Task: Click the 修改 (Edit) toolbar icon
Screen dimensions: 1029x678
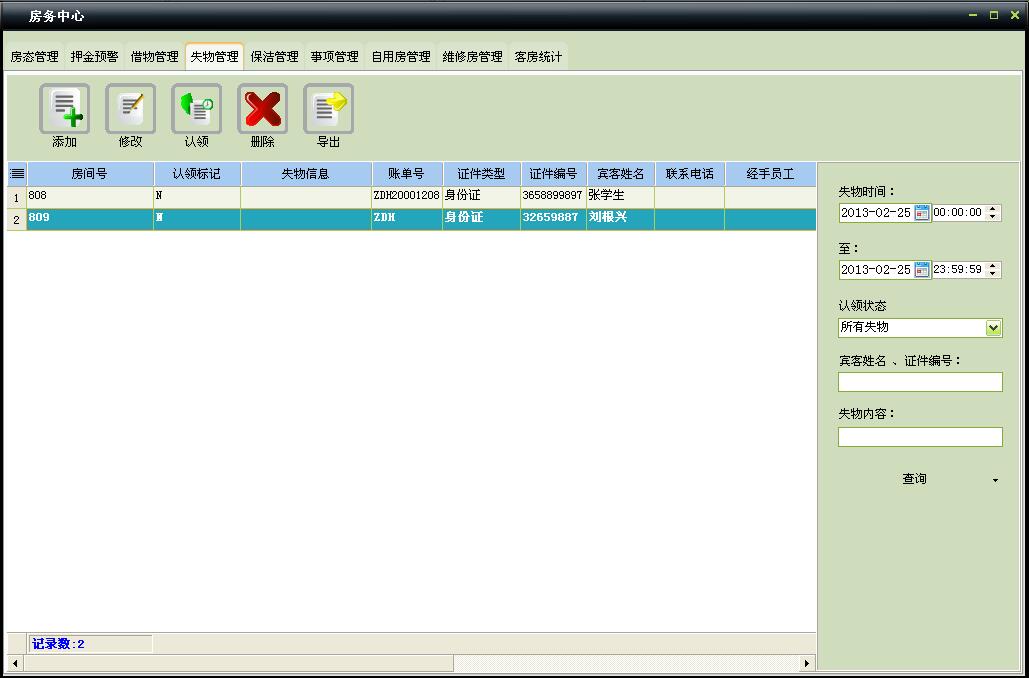Action: [130, 109]
